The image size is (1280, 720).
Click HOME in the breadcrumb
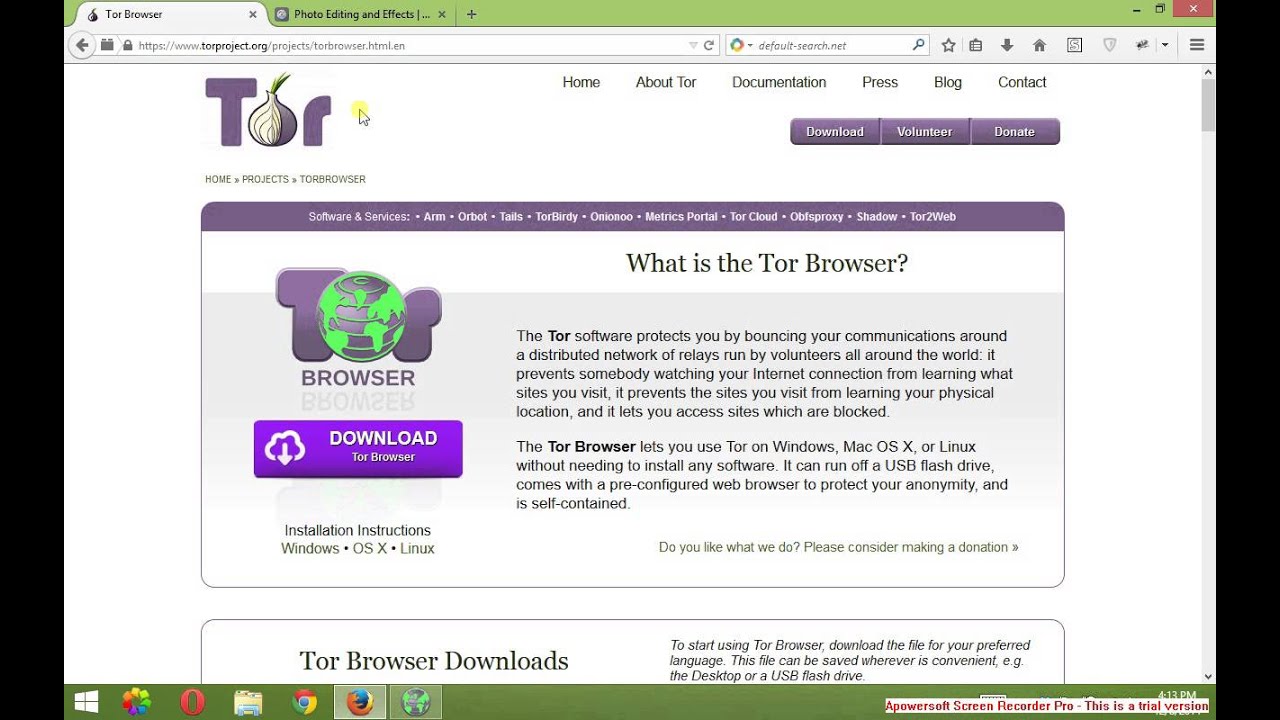[x=218, y=179]
